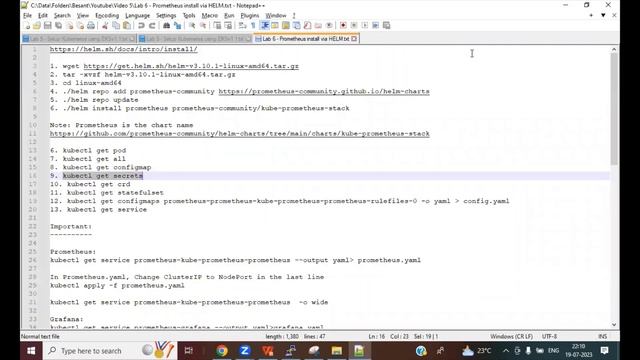This screenshot has width=640, height=360.
Task: Click the Stop Recording macro toolbar icon
Action: point(354,26)
